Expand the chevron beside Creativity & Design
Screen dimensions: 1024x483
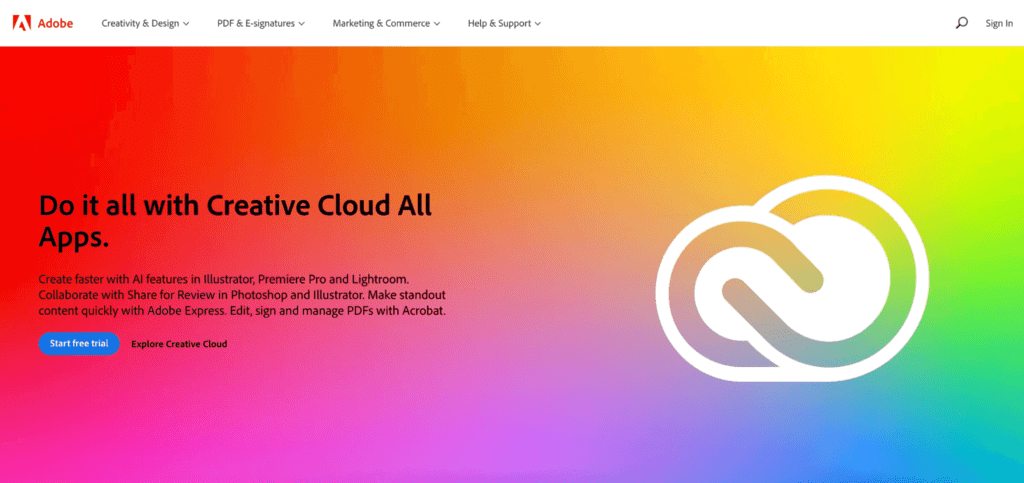coord(186,24)
